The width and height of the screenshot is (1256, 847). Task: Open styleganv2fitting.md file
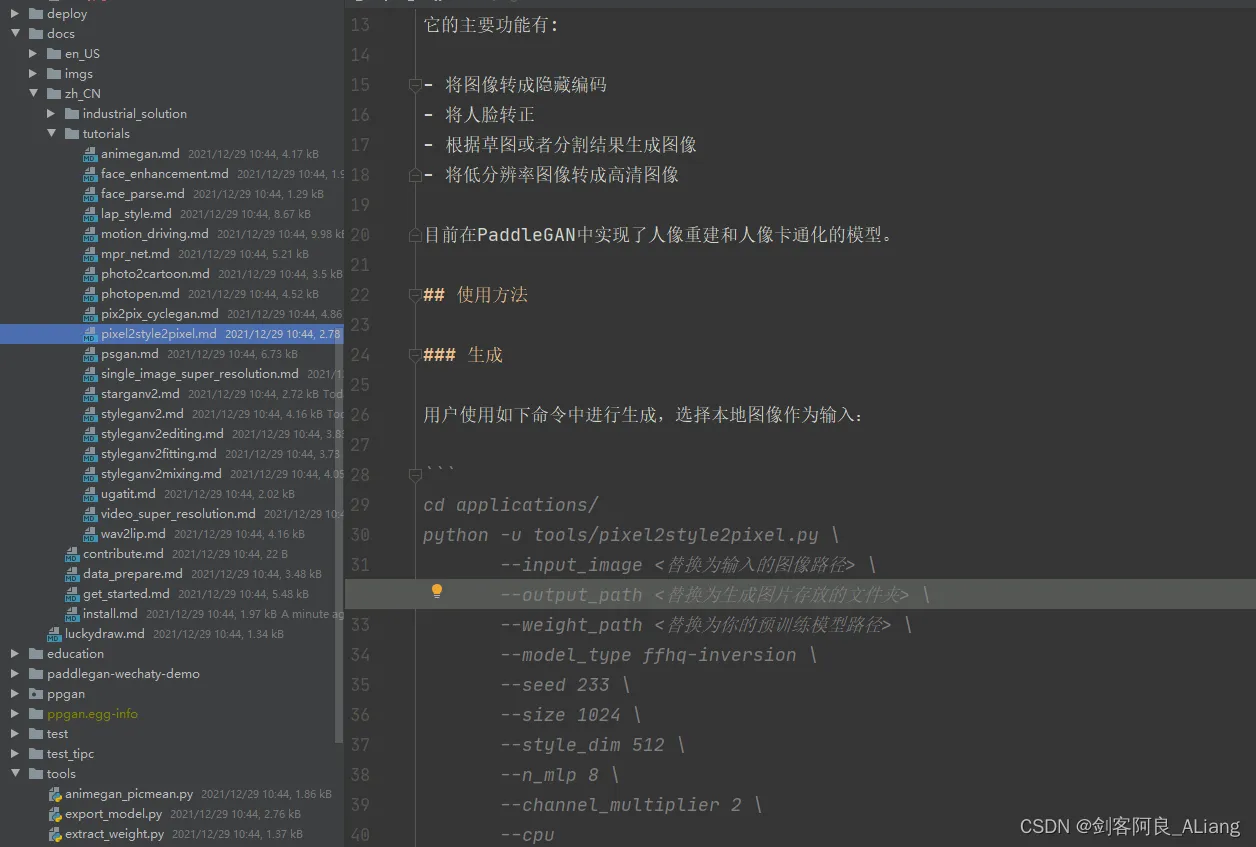159,454
